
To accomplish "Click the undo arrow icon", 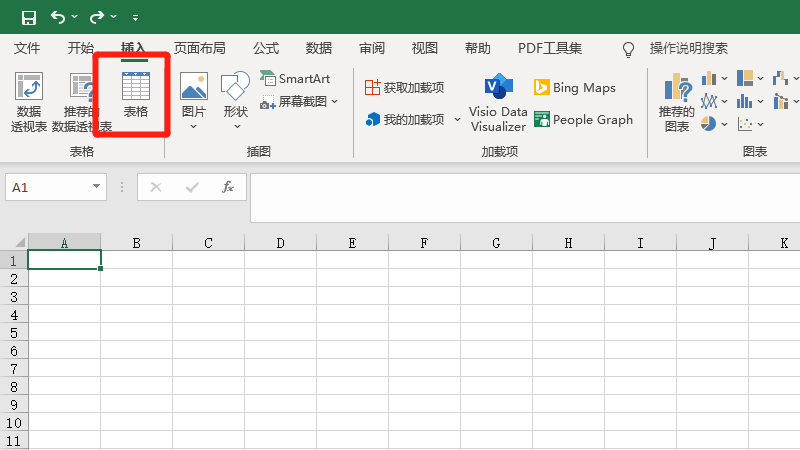I will tap(58, 17).
